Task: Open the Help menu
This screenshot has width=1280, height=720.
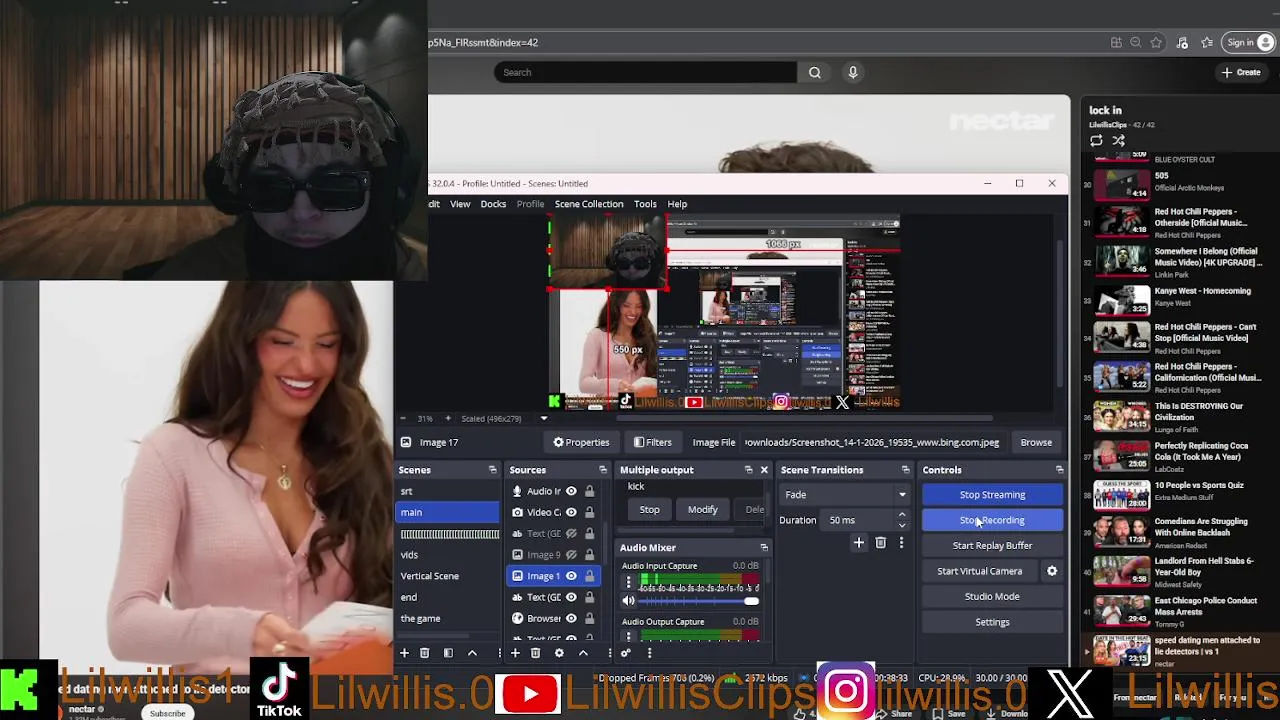Action: (677, 204)
